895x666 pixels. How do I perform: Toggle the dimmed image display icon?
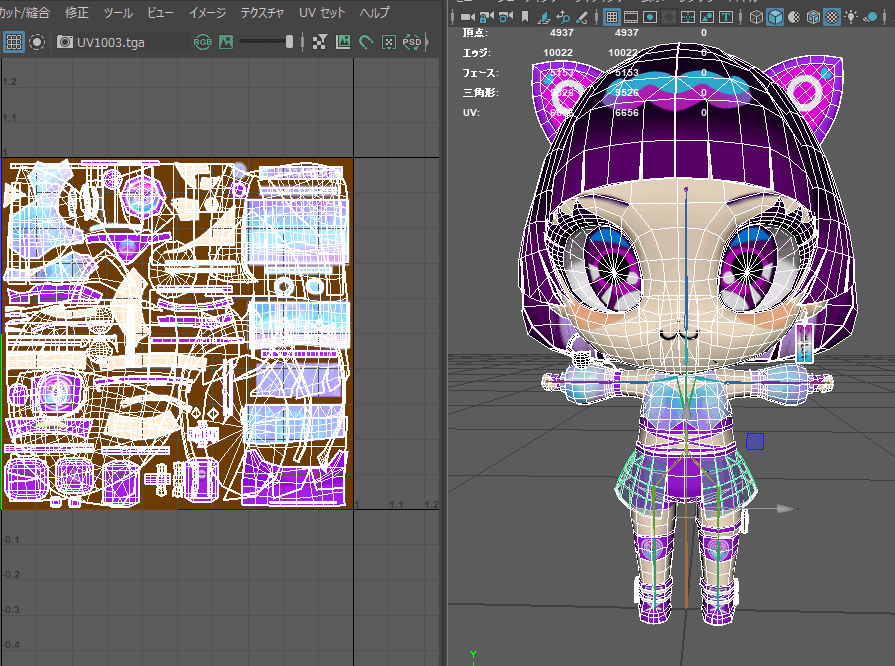tap(227, 42)
